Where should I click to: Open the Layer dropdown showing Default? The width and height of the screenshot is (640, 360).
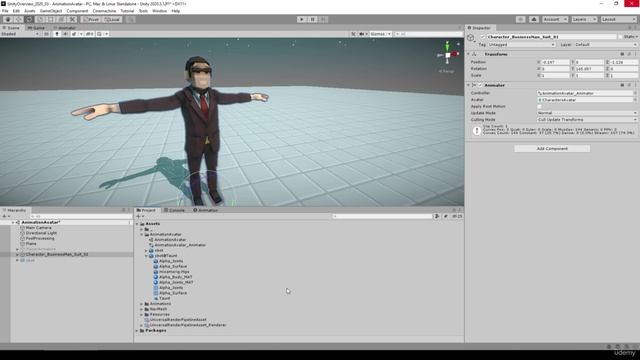(605, 44)
